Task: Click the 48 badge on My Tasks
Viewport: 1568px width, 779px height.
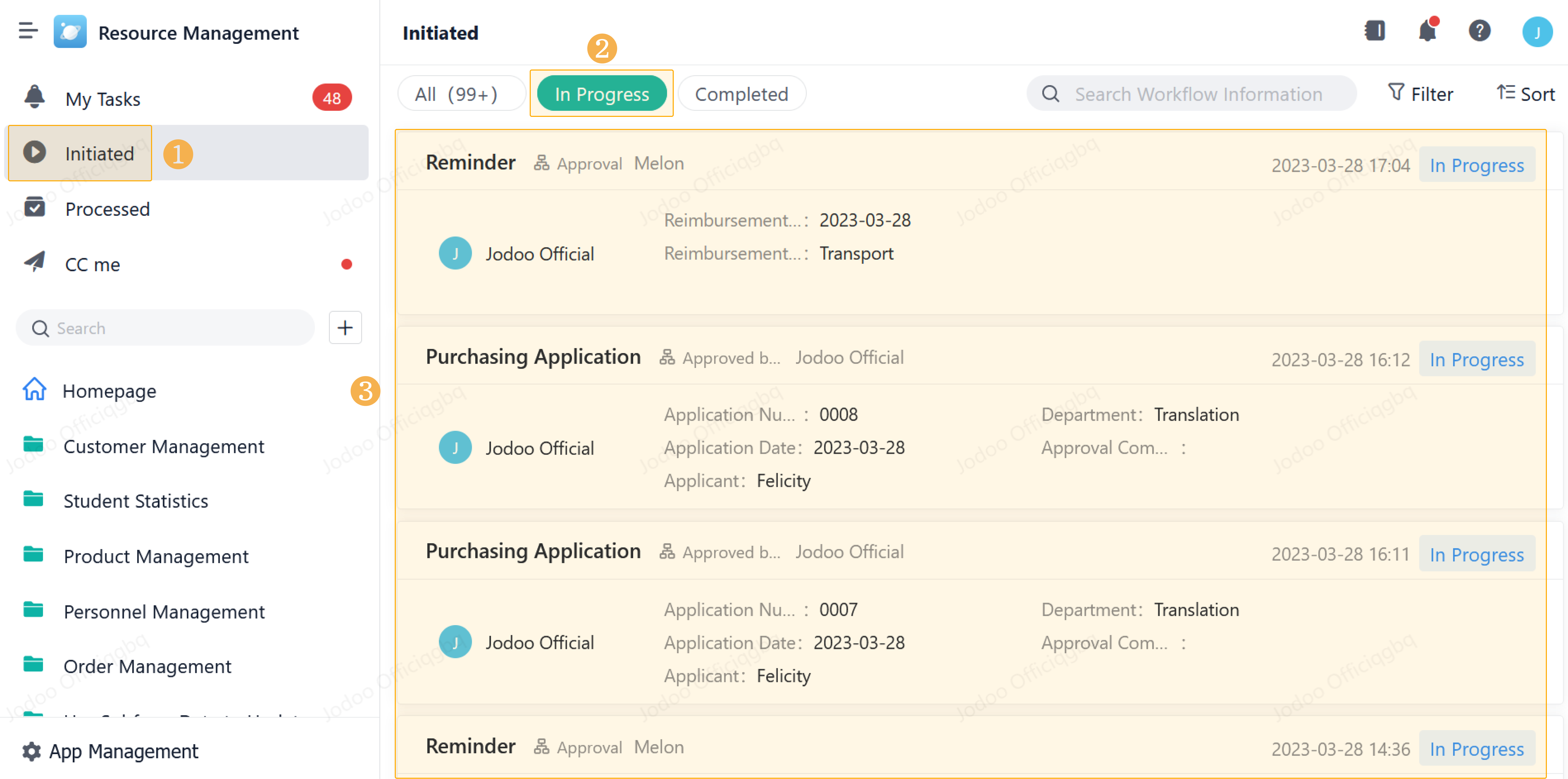Action: point(332,97)
